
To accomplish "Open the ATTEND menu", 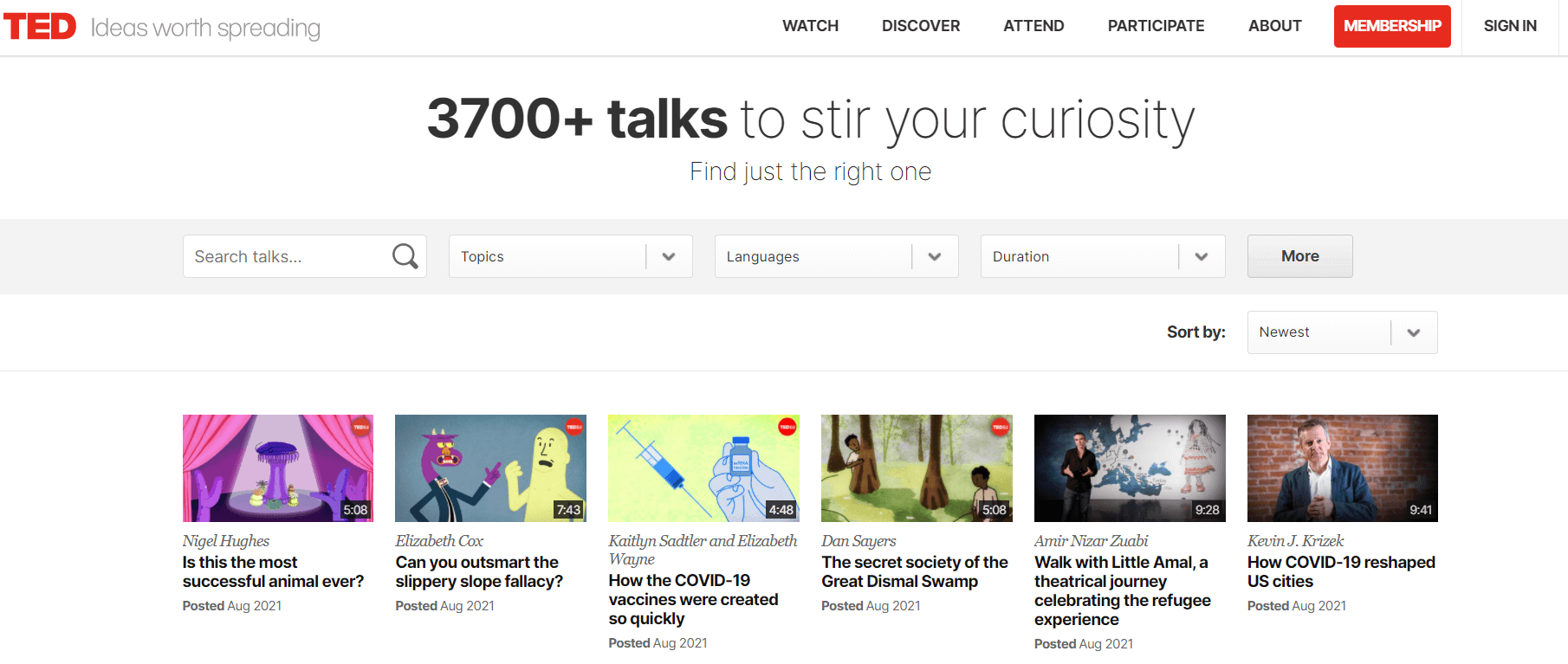I will pyautogui.click(x=1033, y=26).
